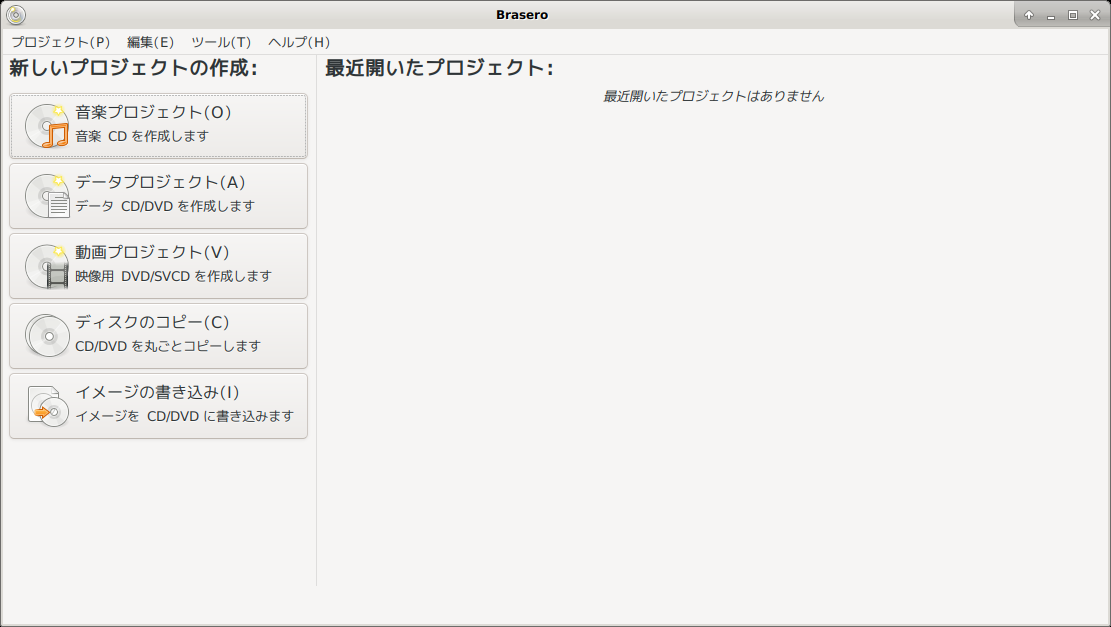
Task: Maximize the Brasero window
Action: (x=1073, y=15)
